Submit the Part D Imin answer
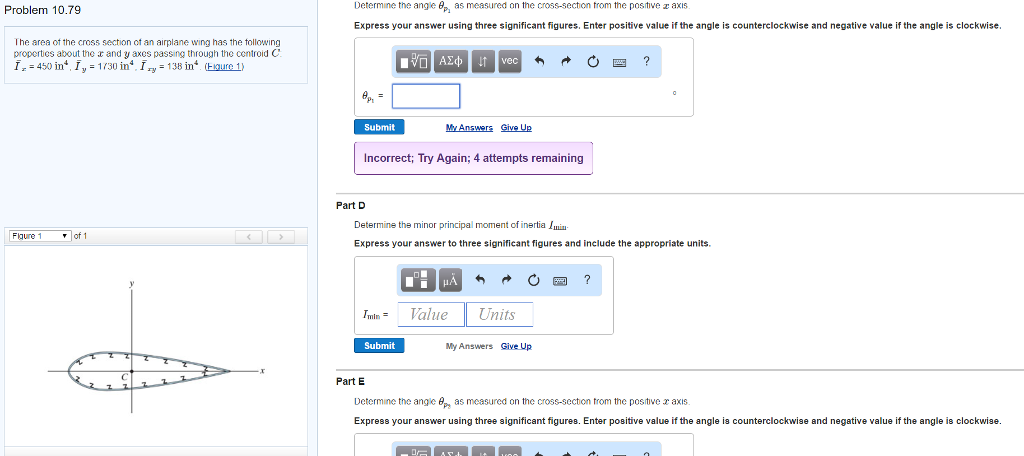Screen dimensions: 1024x456 [379, 346]
